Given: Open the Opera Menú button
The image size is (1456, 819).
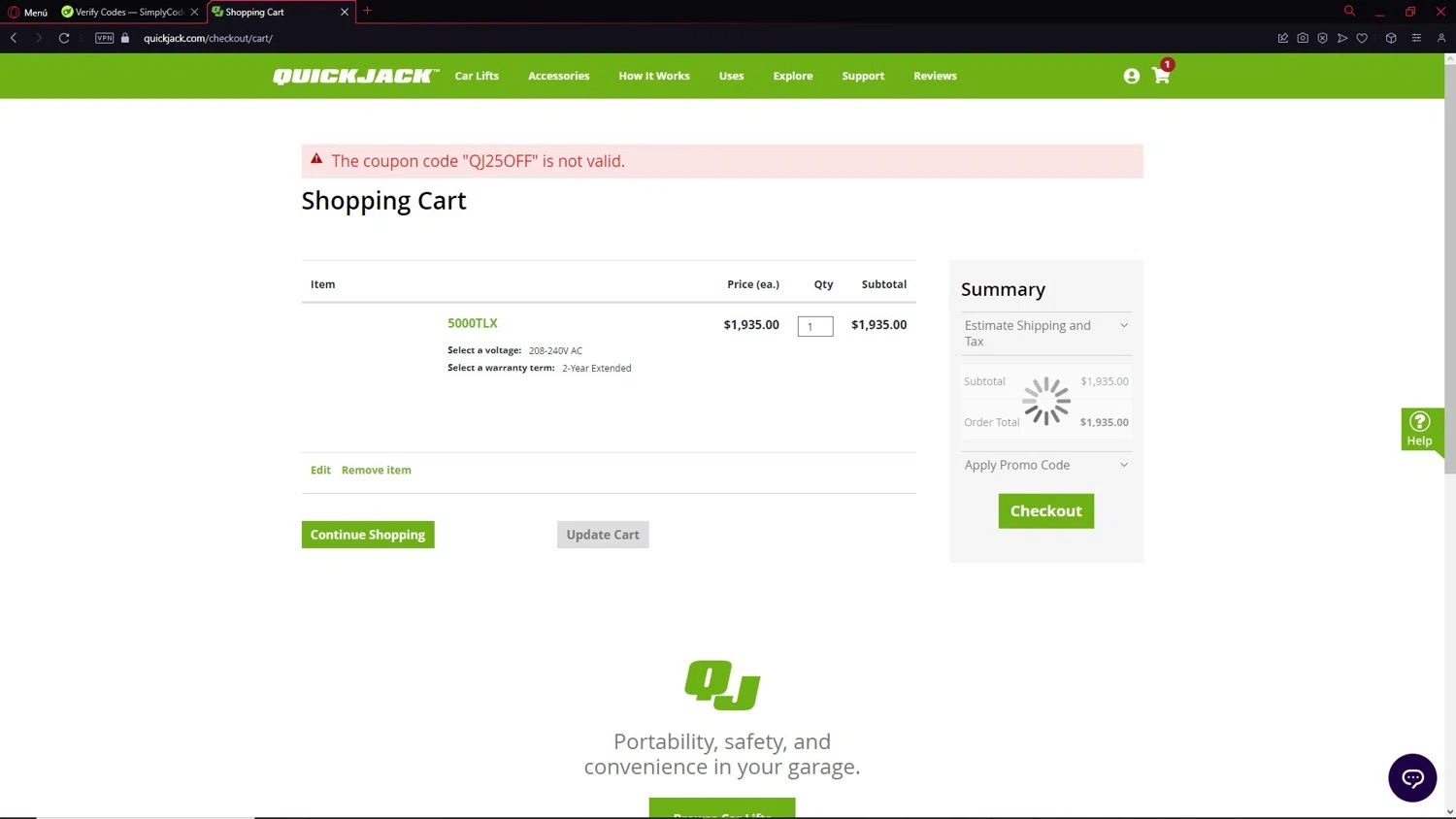Looking at the screenshot, I should pos(28,12).
